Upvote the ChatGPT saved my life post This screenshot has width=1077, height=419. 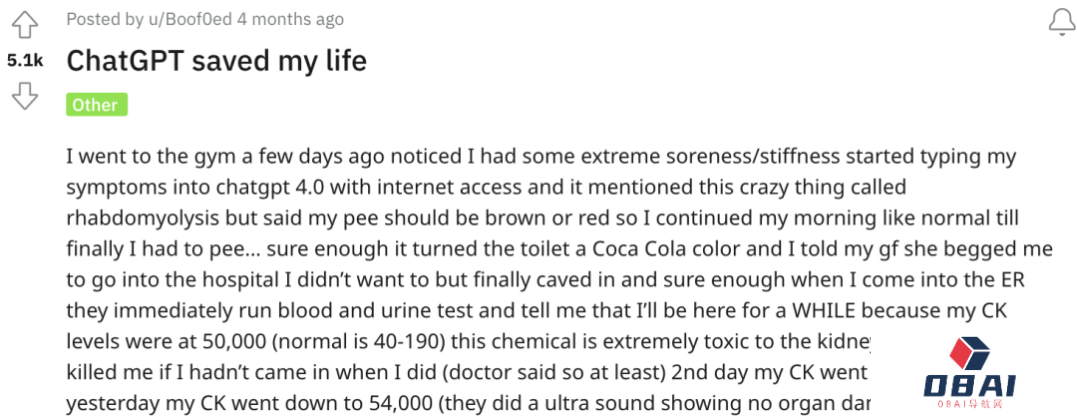click(x=25, y=26)
